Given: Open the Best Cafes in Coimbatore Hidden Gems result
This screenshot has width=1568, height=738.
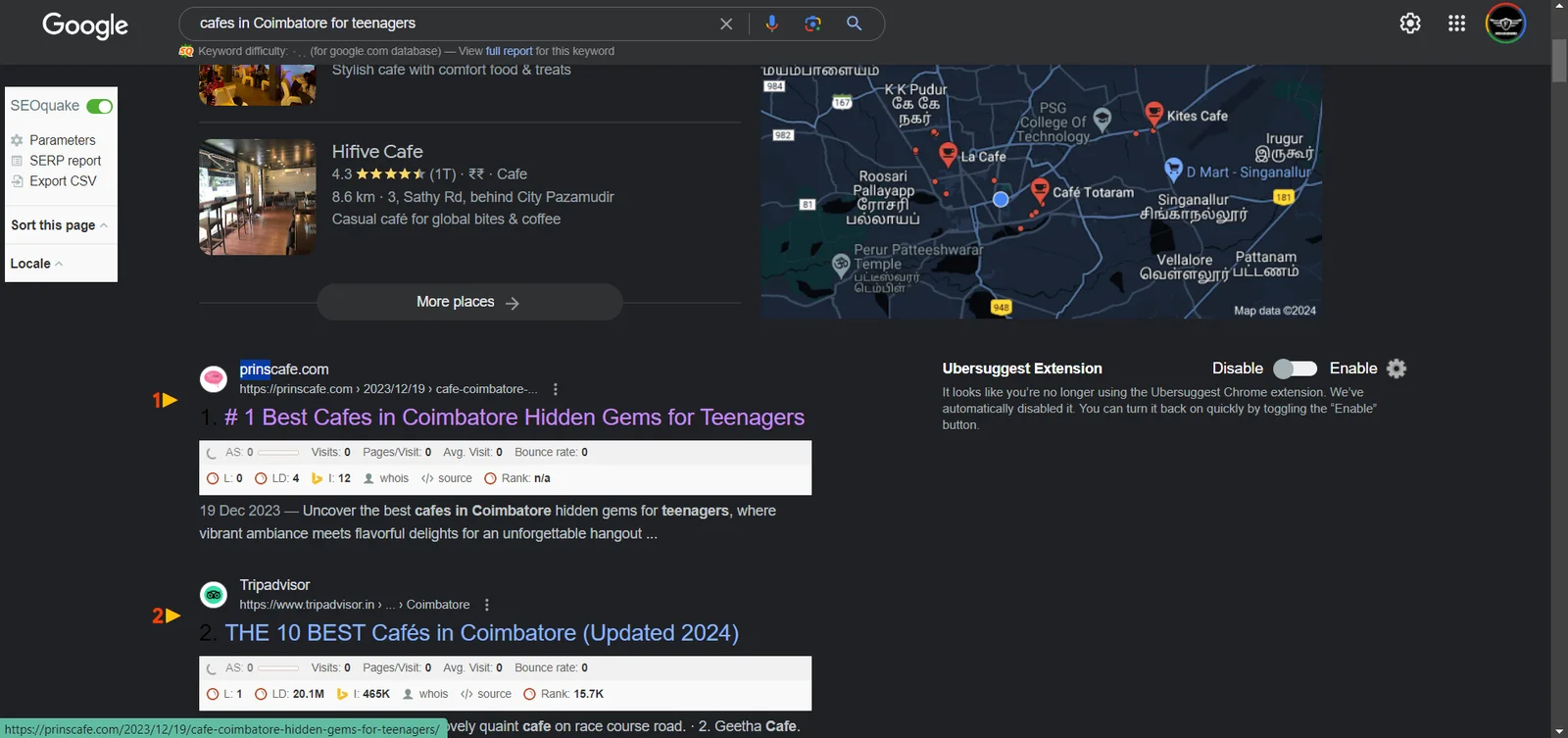Looking at the screenshot, I should 514,418.
